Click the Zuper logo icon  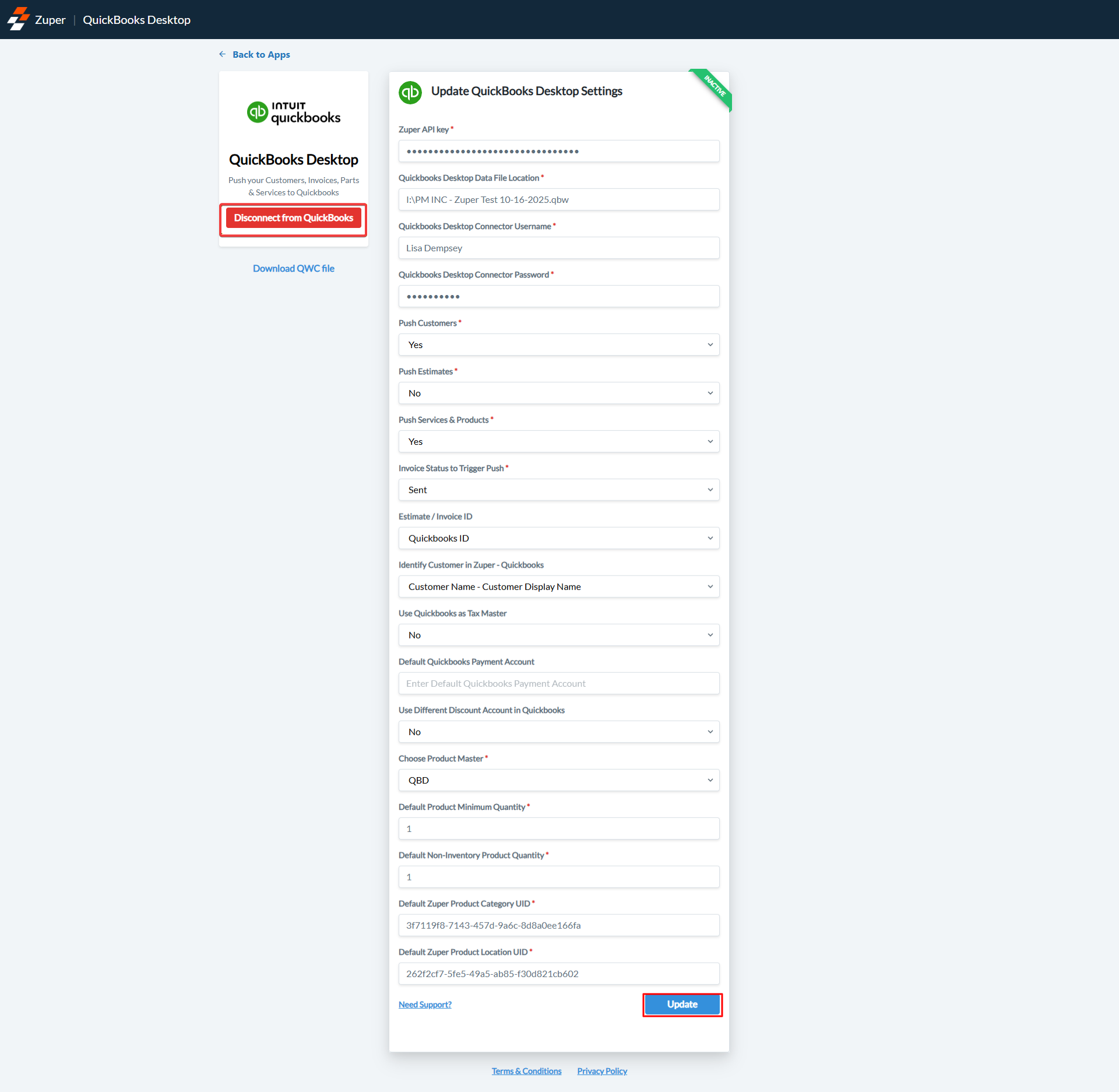(x=18, y=19)
